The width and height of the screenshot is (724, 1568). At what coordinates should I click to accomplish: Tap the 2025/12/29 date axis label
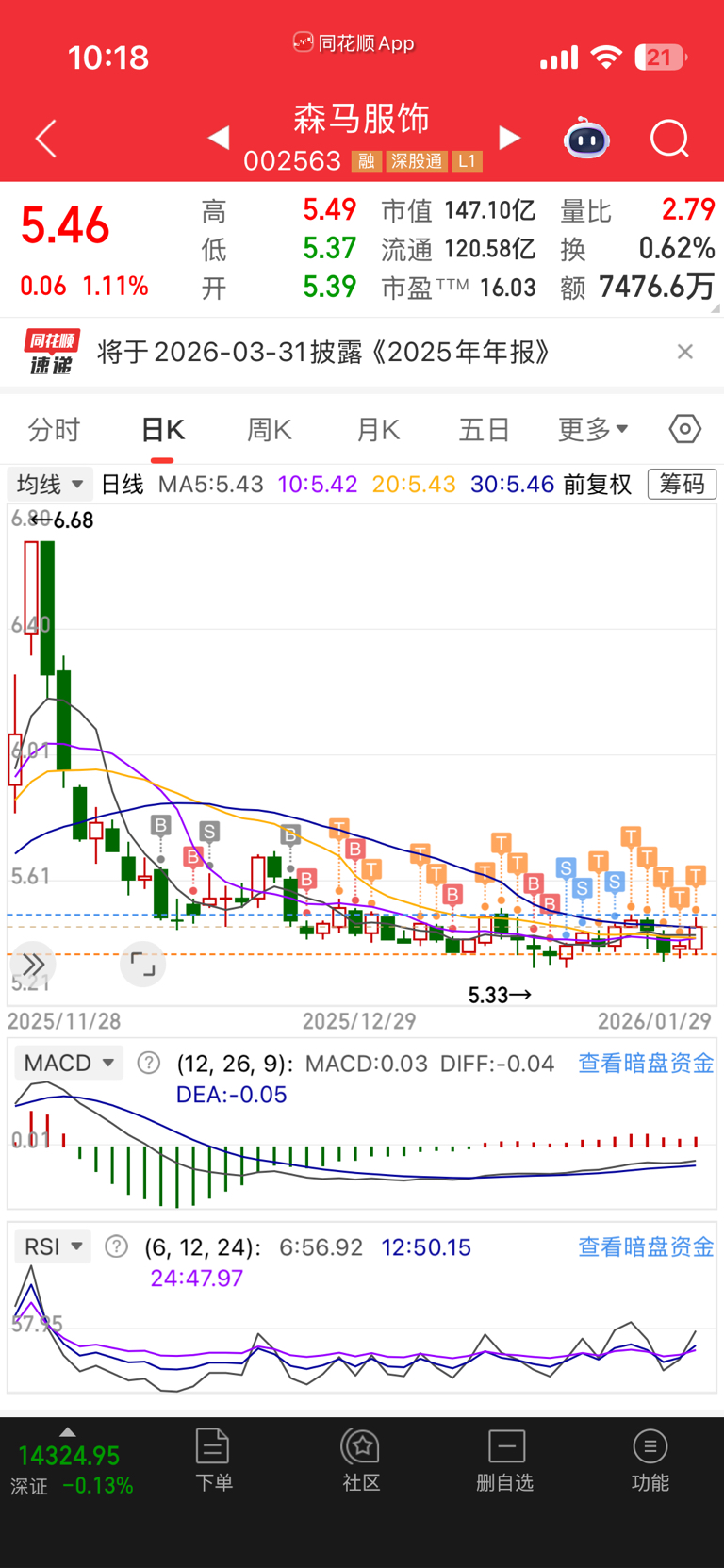point(359,1021)
